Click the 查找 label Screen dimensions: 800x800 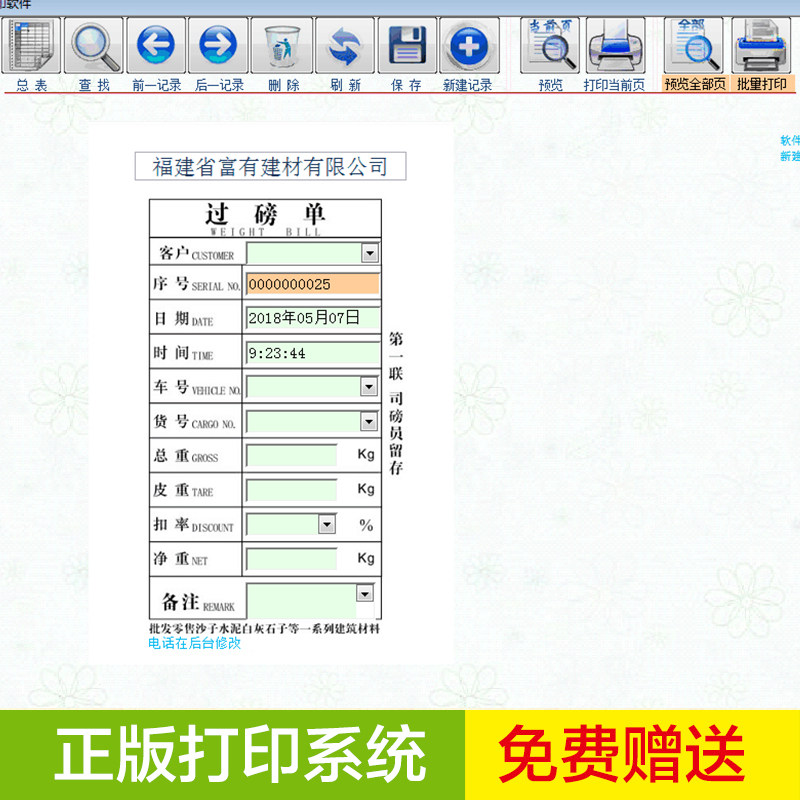[94, 85]
